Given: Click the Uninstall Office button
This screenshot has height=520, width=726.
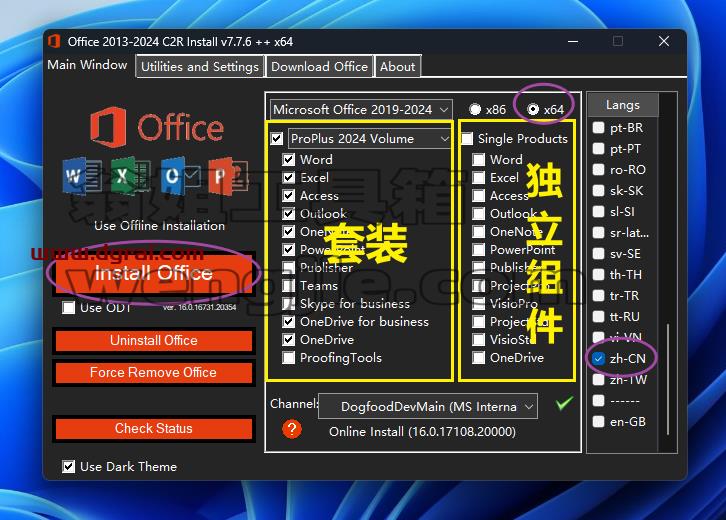Looking at the screenshot, I should pyautogui.click(x=154, y=341).
